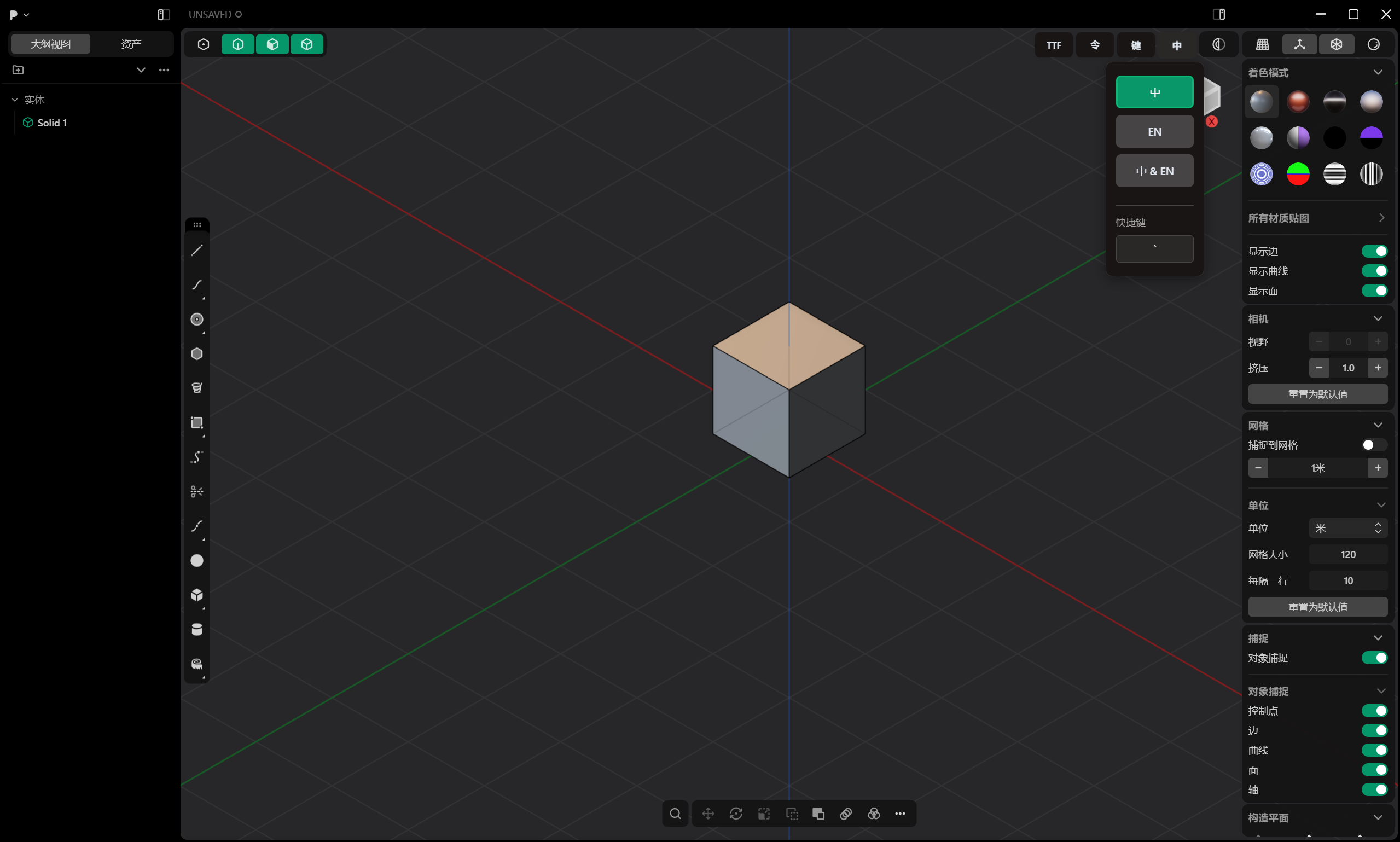This screenshot has height=842, width=1400.
Task: Click the 中 language toolbar button
Action: pyautogui.click(x=1177, y=45)
